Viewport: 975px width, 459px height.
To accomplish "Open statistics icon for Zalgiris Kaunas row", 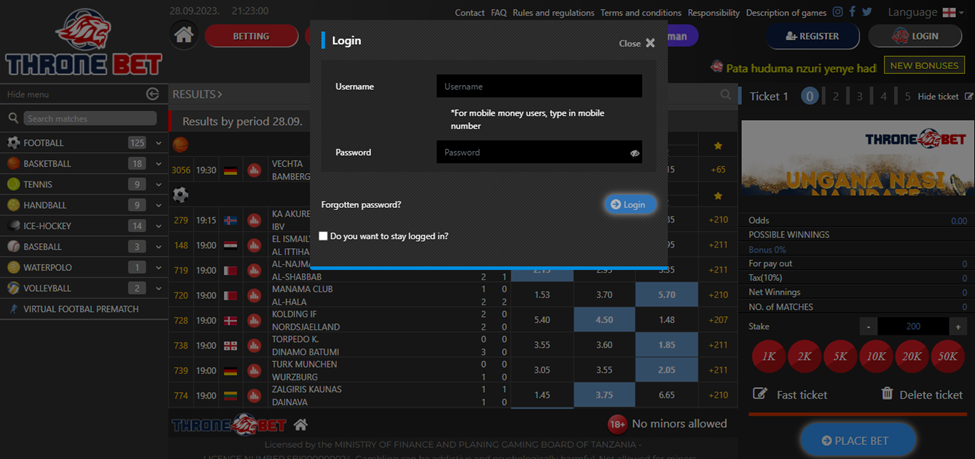I will 254,396.
